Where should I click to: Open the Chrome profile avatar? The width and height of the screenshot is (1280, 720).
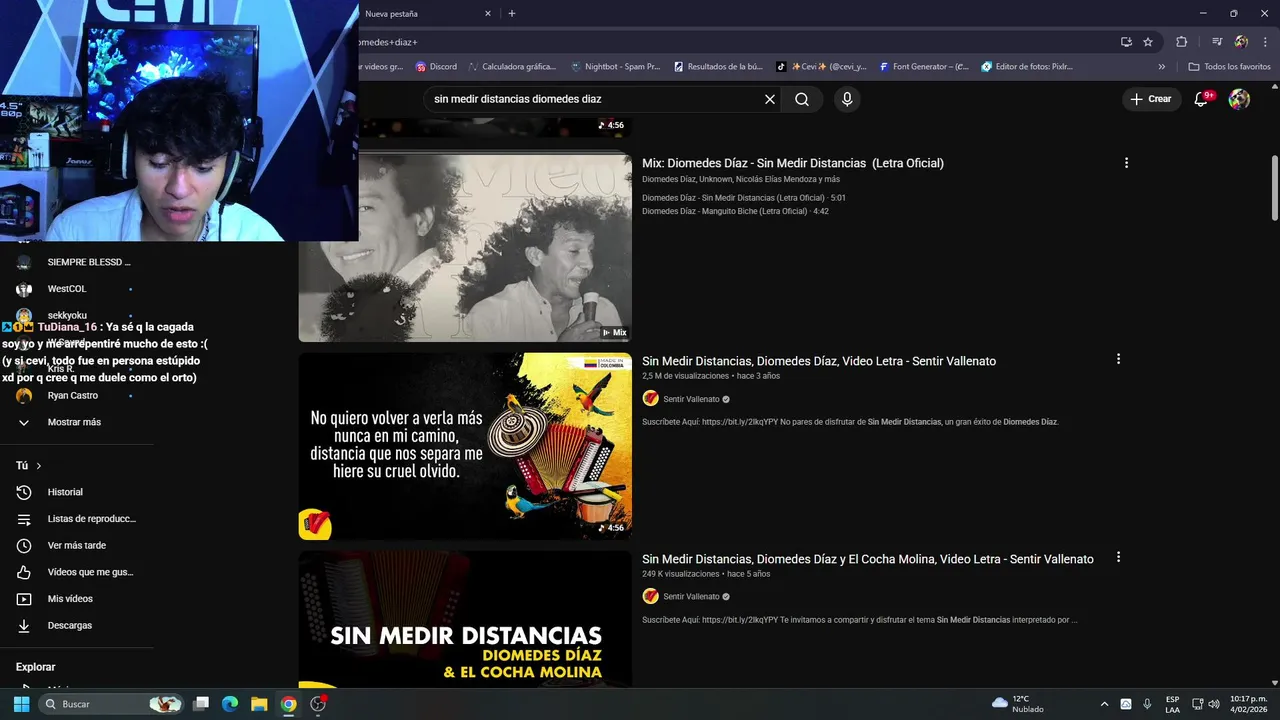coord(1241,42)
